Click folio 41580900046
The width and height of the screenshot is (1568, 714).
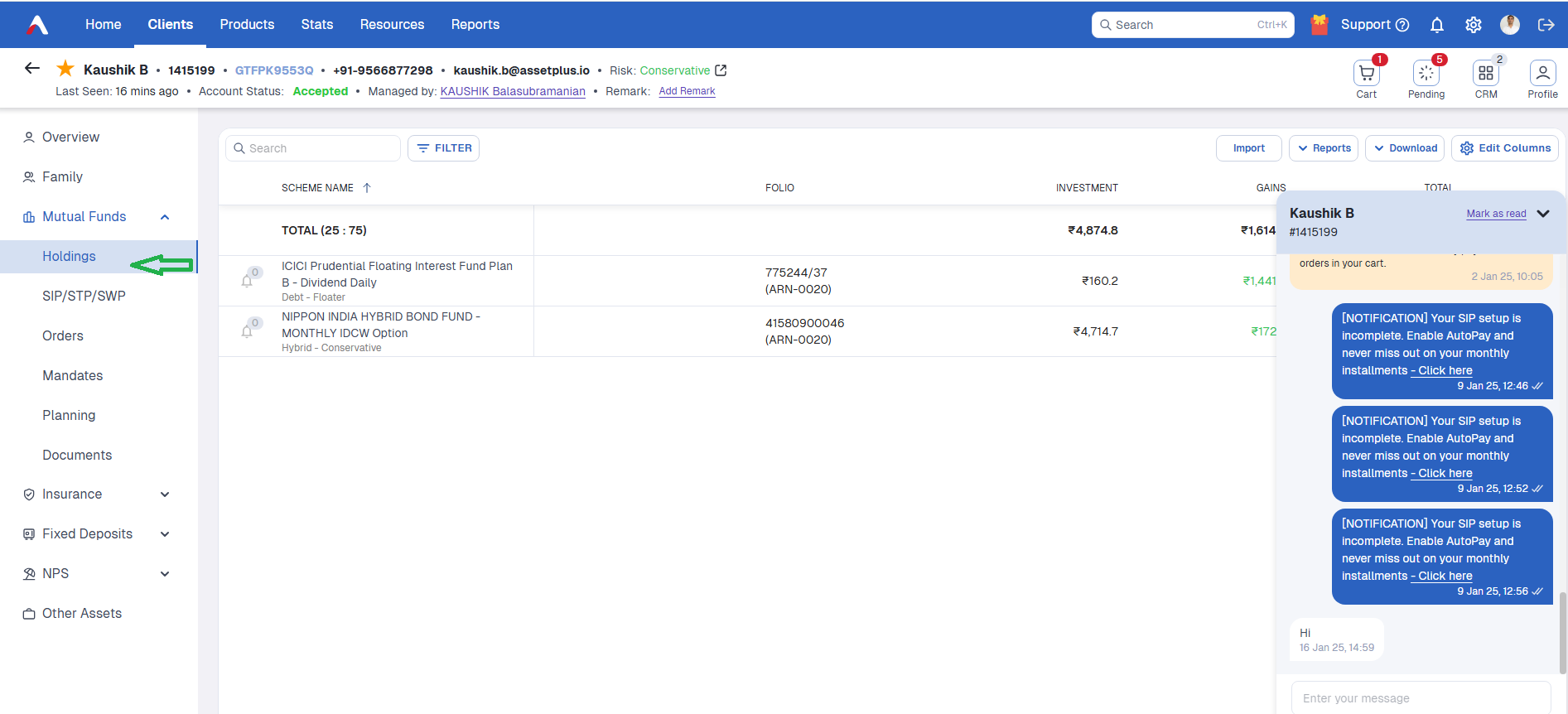pos(805,323)
